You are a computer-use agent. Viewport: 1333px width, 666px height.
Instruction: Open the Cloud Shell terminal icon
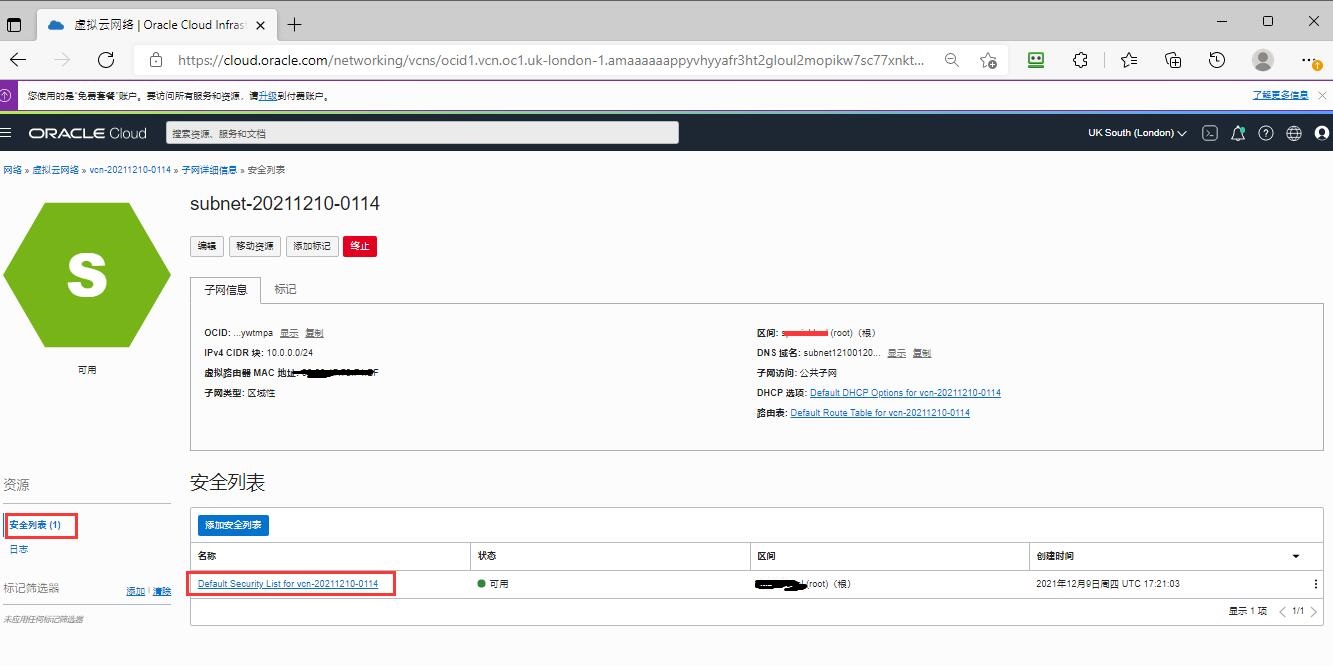pos(1210,133)
